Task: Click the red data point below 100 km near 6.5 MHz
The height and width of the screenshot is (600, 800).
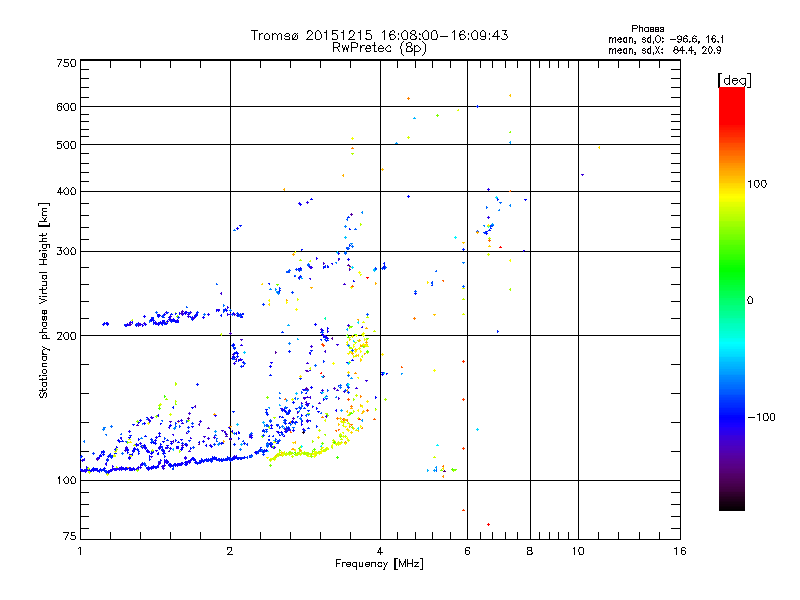Action: [x=488, y=524]
